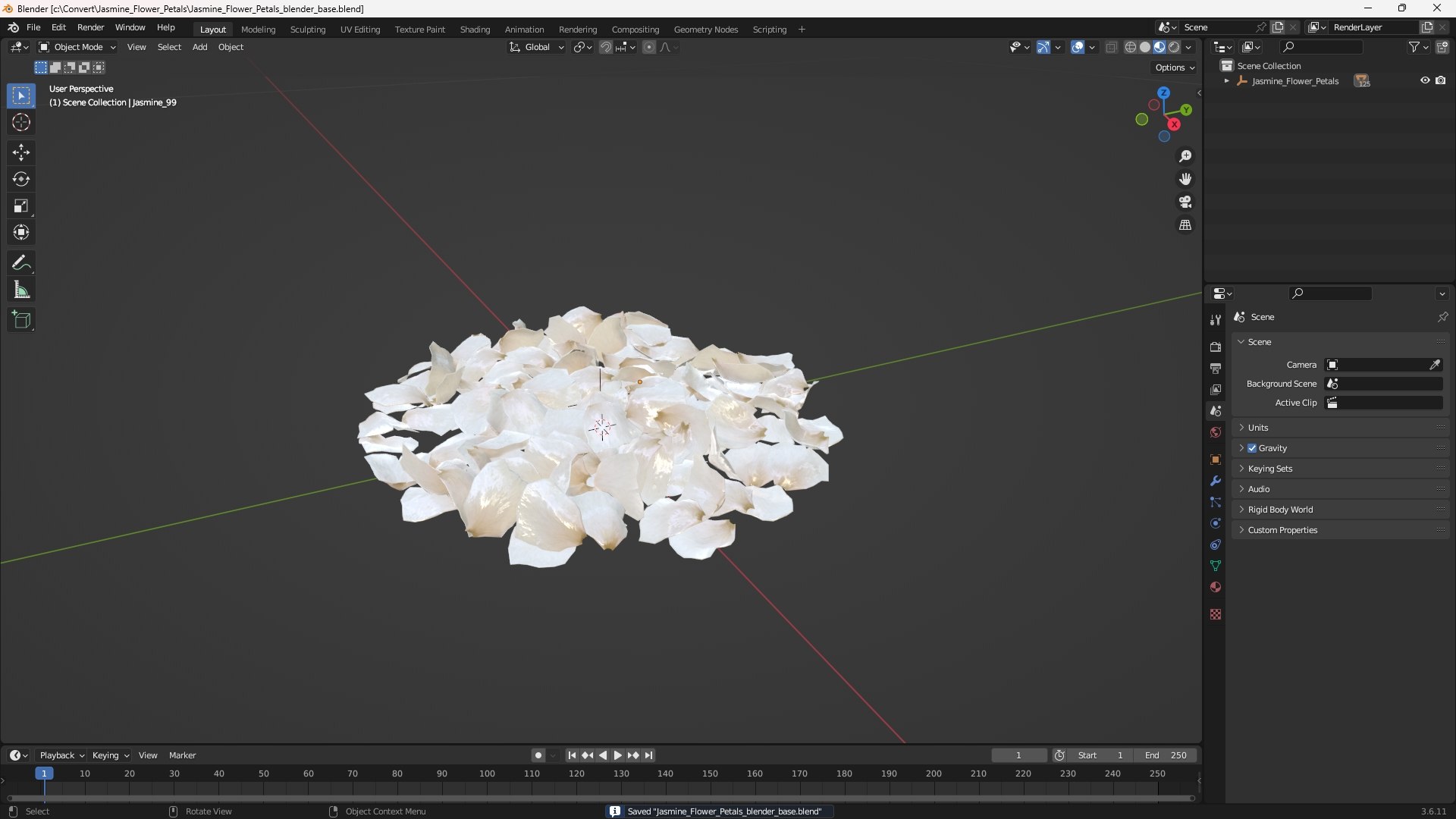This screenshot has height=819, width=1456.
Task: Enable the Gravity checkbox
Action: [1252, 448]
